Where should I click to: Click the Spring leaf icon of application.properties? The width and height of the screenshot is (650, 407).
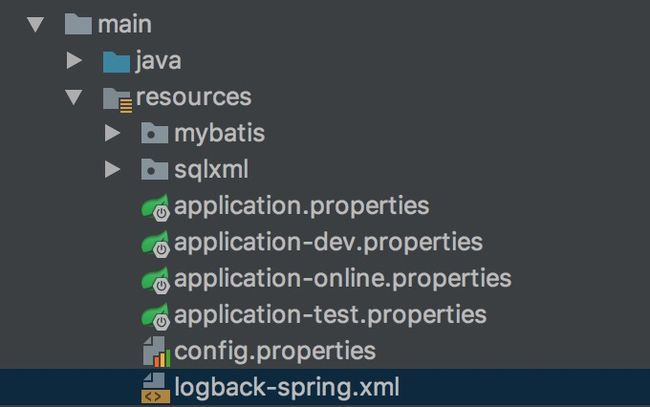click(155, 207)
